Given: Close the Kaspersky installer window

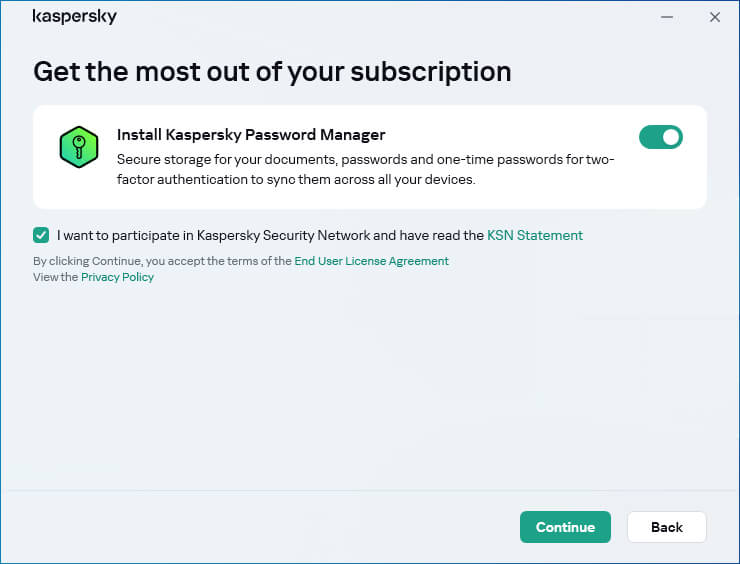Looking at the screenshot, I should point(714,17).
